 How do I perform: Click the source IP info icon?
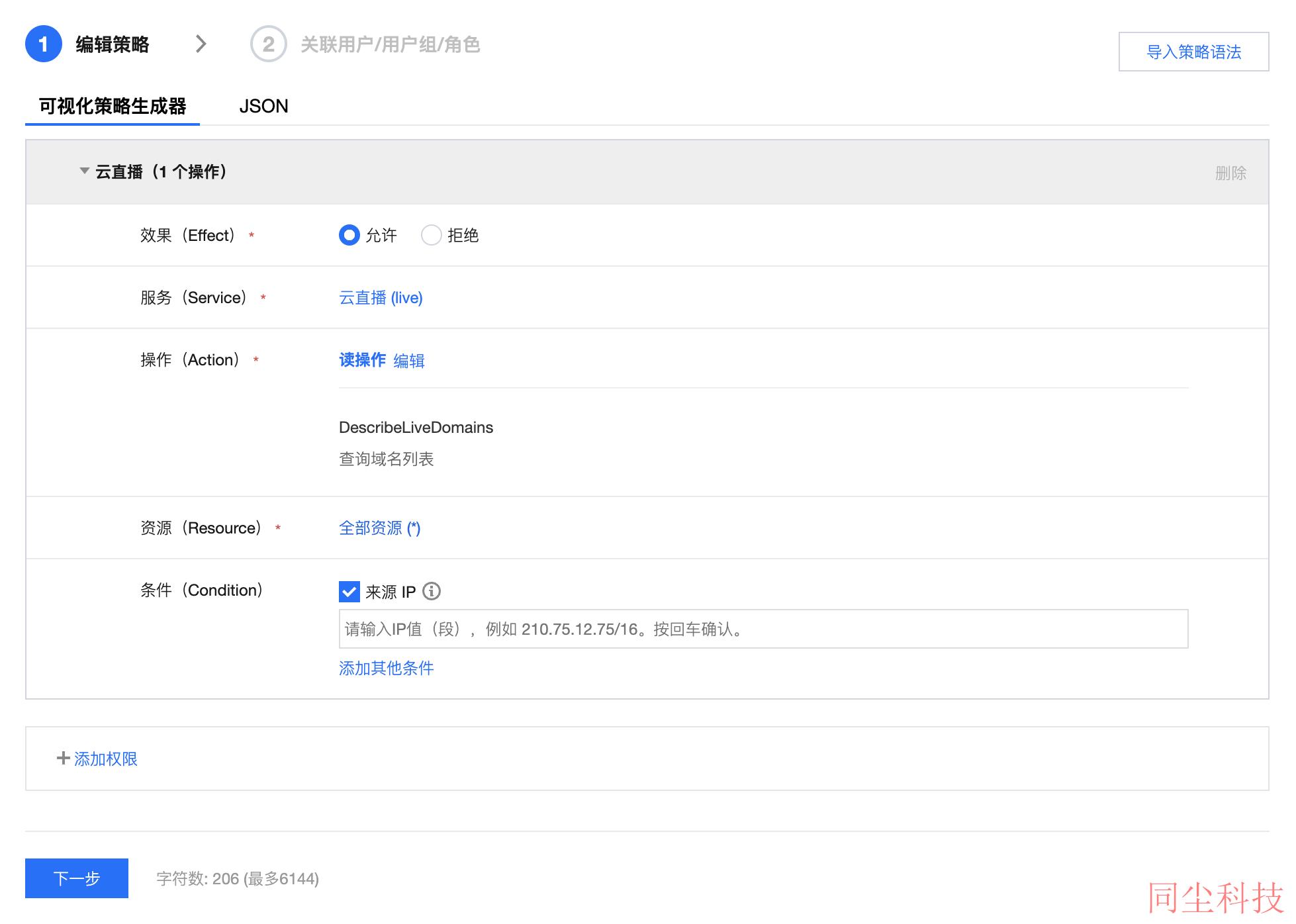coord(432,591)
